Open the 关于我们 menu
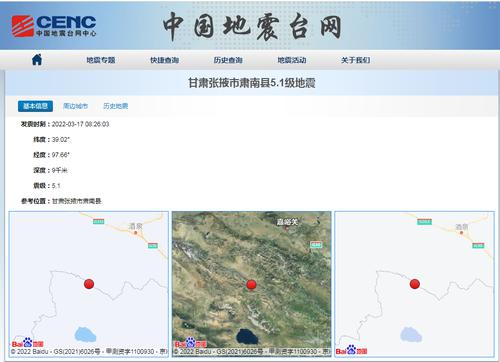Viewport: 500px width, 362px height. (355, 60)
